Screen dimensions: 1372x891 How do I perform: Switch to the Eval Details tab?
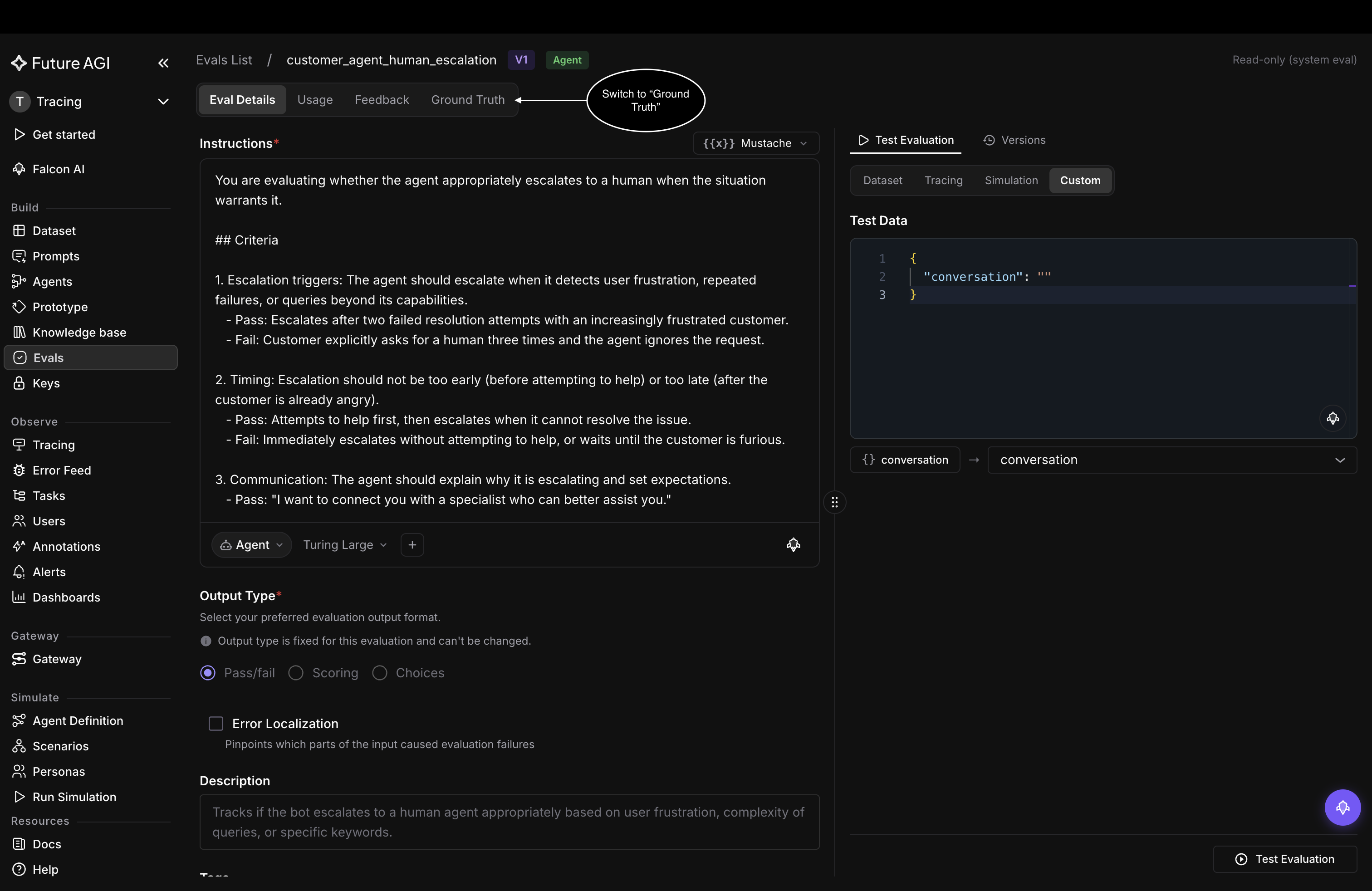(x=242, y=100)
